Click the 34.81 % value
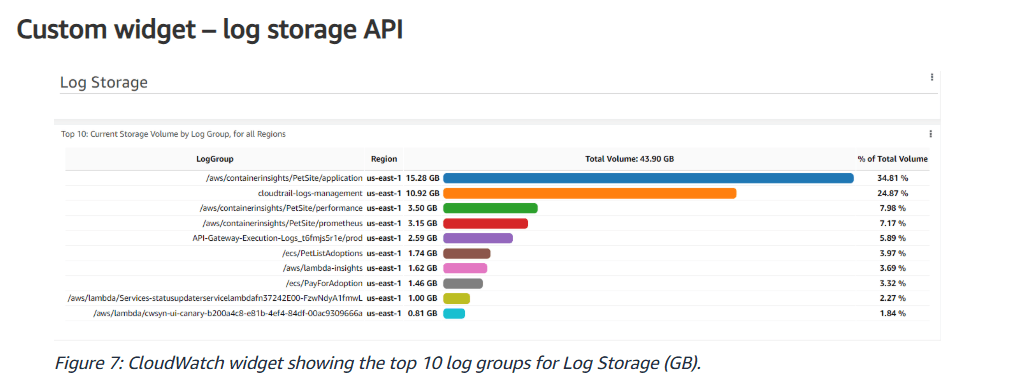 click(x=893, y=178)
